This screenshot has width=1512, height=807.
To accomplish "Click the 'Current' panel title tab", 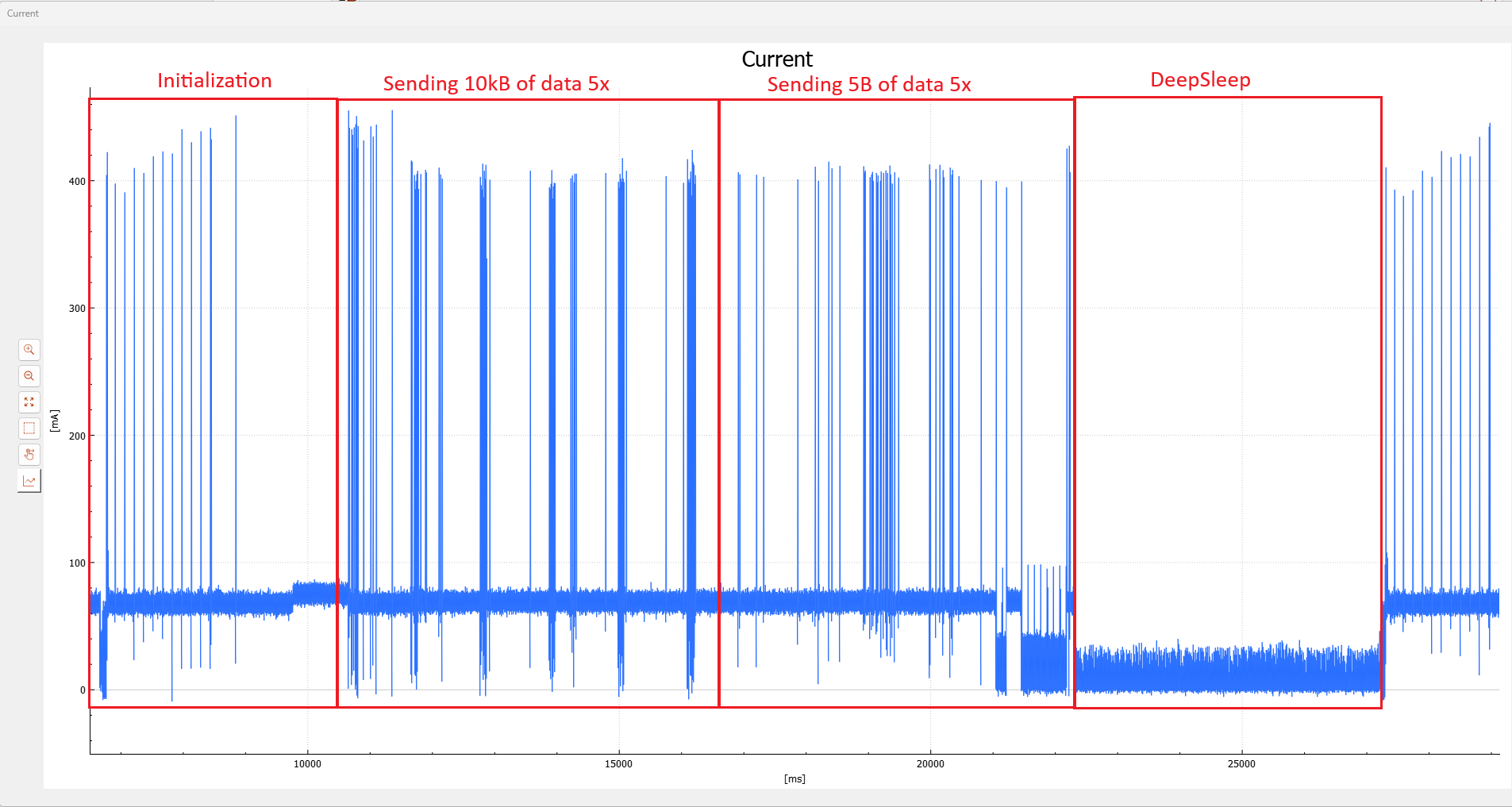I will (23, 13).
